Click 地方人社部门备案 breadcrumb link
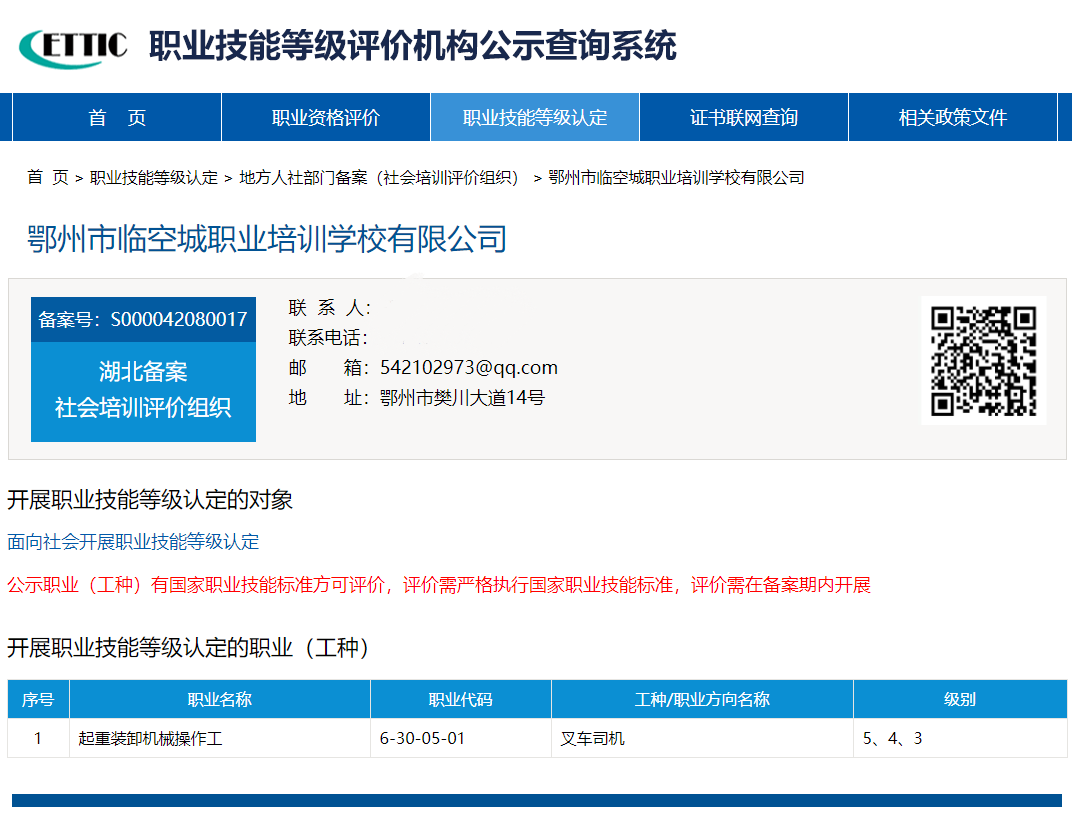This screenshot has height=824, width=1072. coord(380,178)
